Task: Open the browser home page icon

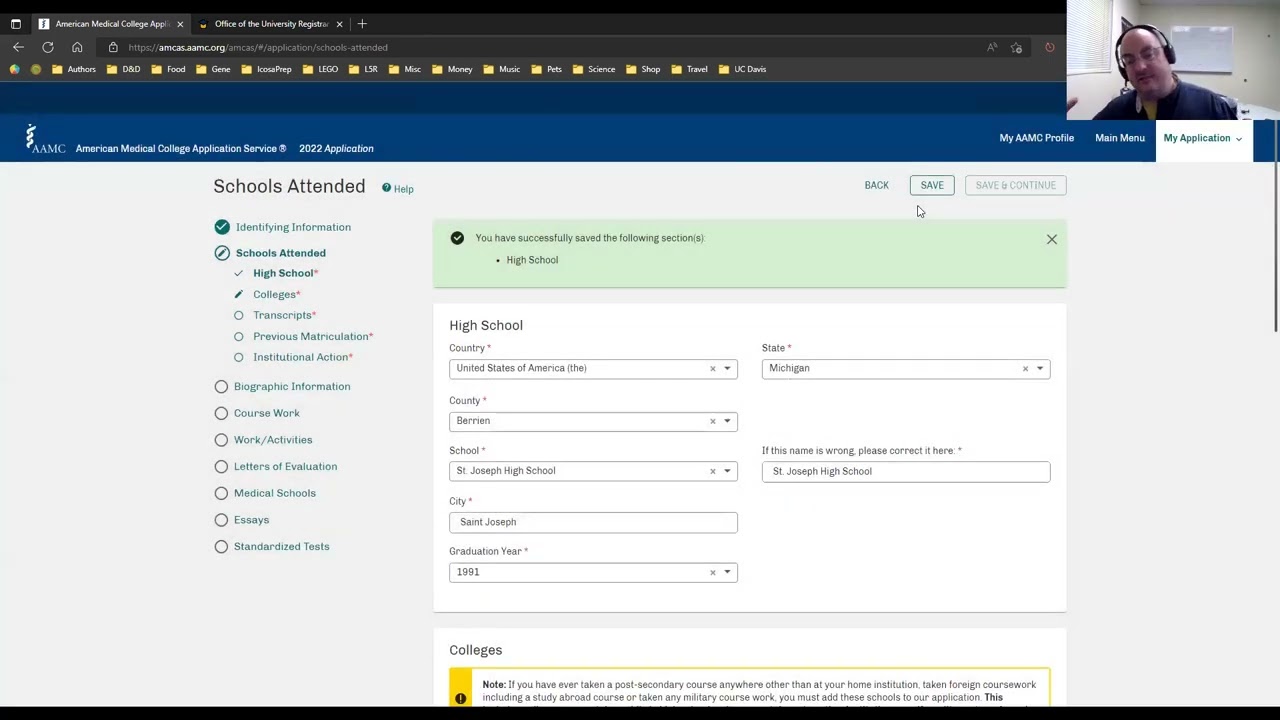Action: 77,47
